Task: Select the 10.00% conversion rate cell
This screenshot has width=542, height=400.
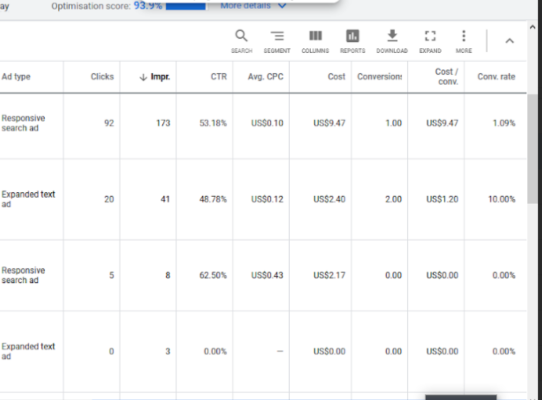Action: [x=502, y=199]
